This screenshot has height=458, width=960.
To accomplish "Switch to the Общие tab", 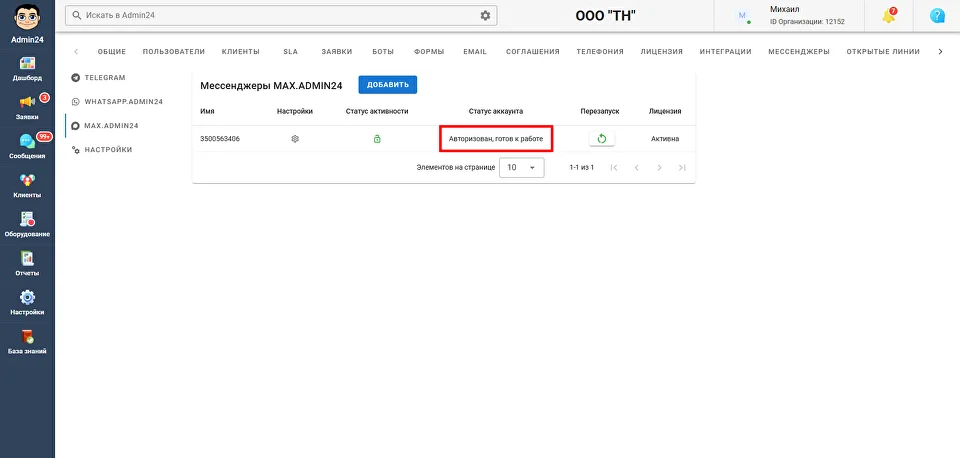I will point(111,51).
